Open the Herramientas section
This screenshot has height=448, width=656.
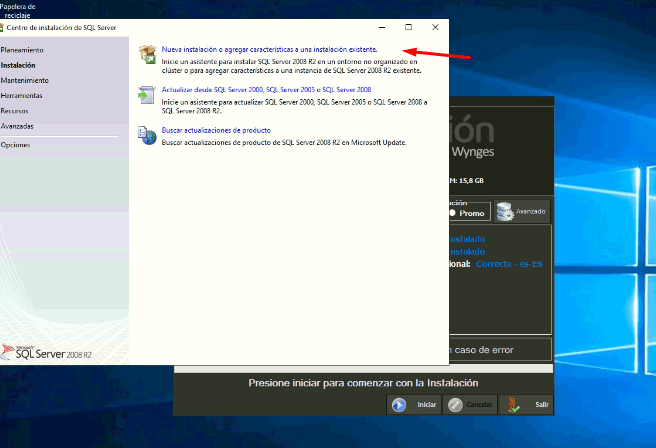22,95
